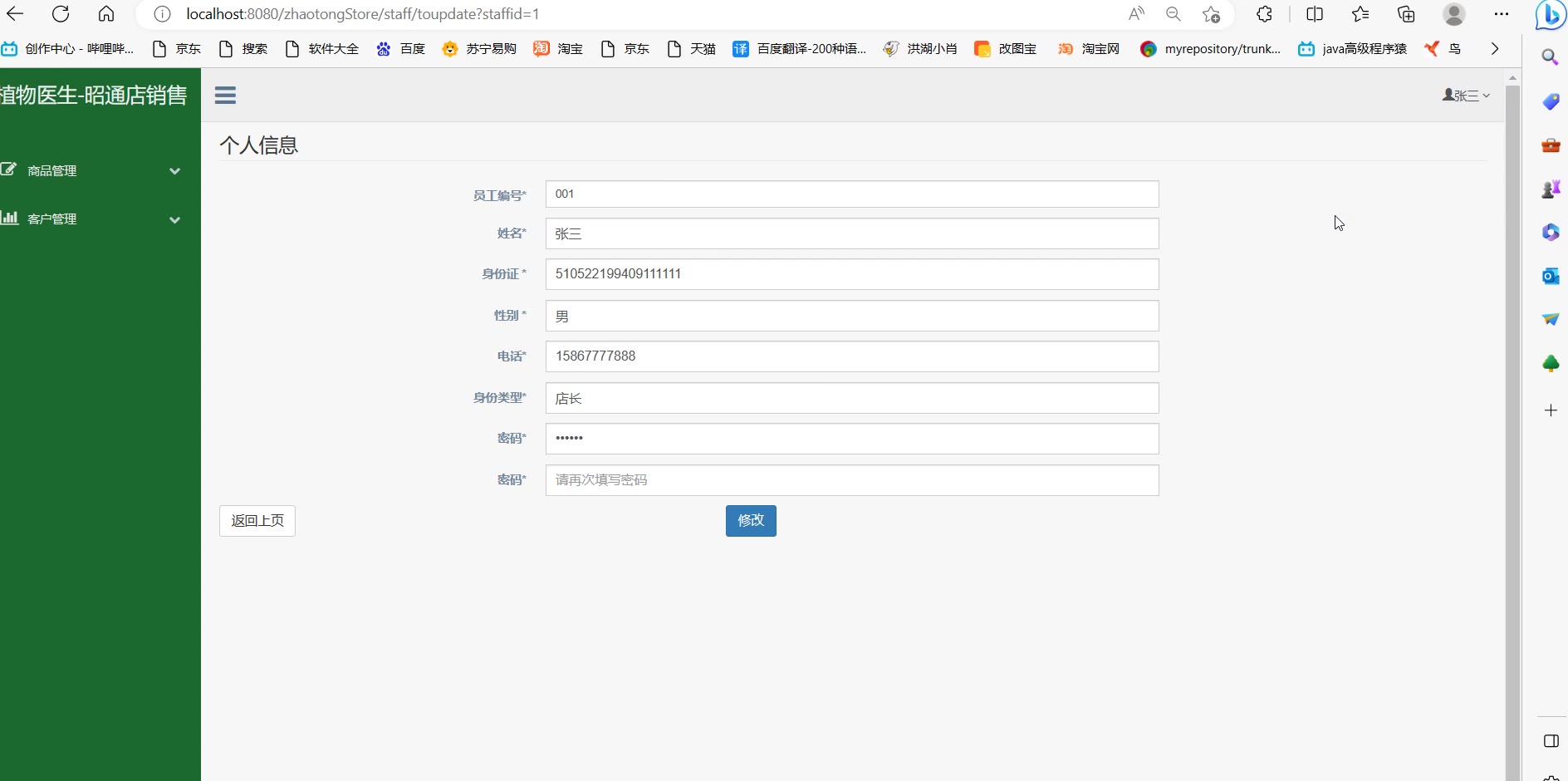Open browser extensions puzzle icon
The height and width of the screenshot is (781, 1568).
1264,14
